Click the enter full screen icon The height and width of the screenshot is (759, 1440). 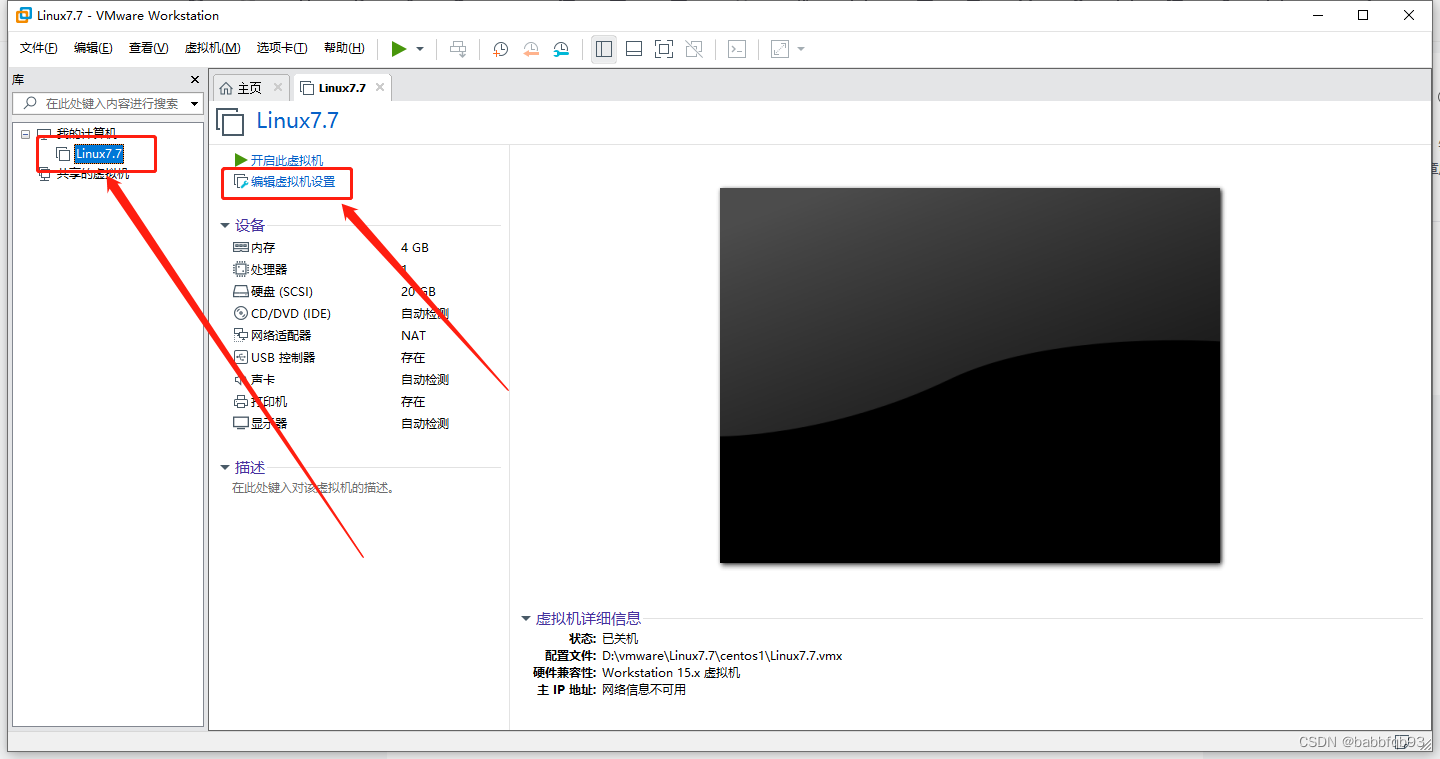coord(664,48)
